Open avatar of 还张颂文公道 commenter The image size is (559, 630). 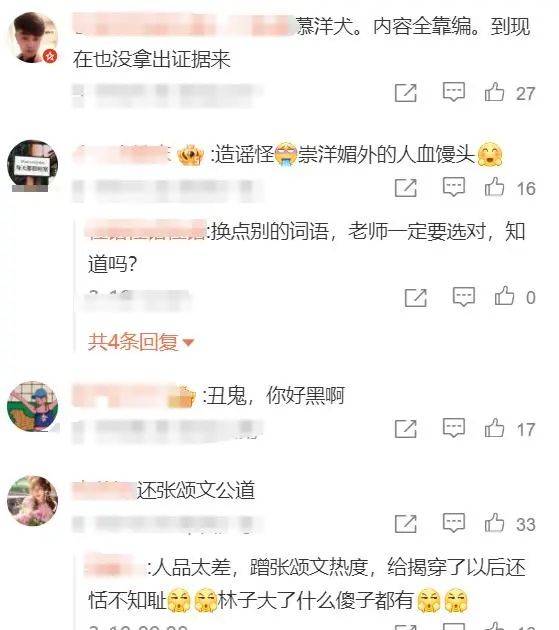33,501
